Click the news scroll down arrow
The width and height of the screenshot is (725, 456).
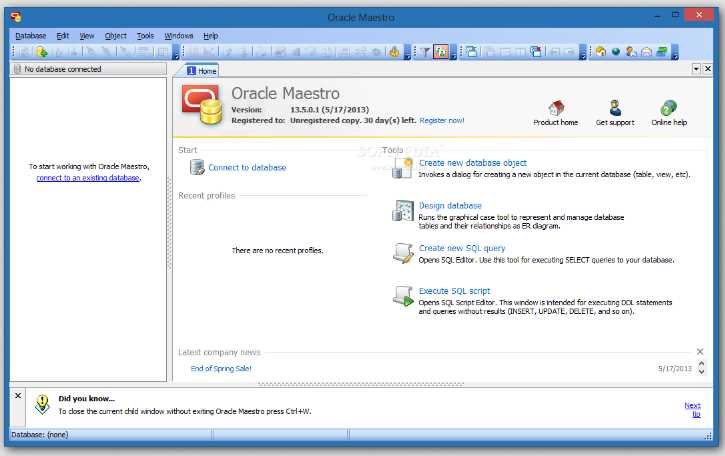pos(701,371)
